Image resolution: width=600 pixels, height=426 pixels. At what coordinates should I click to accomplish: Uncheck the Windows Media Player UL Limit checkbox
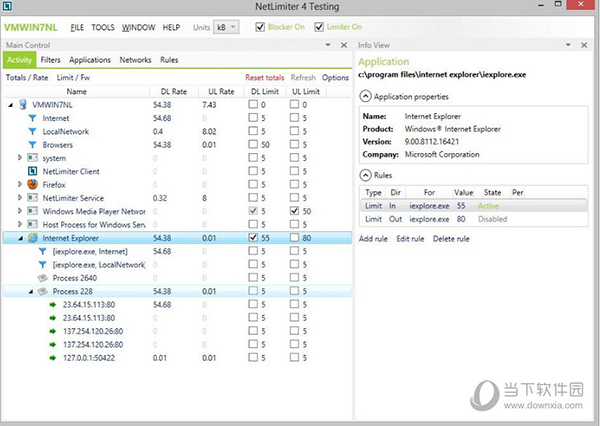(294, 211)
